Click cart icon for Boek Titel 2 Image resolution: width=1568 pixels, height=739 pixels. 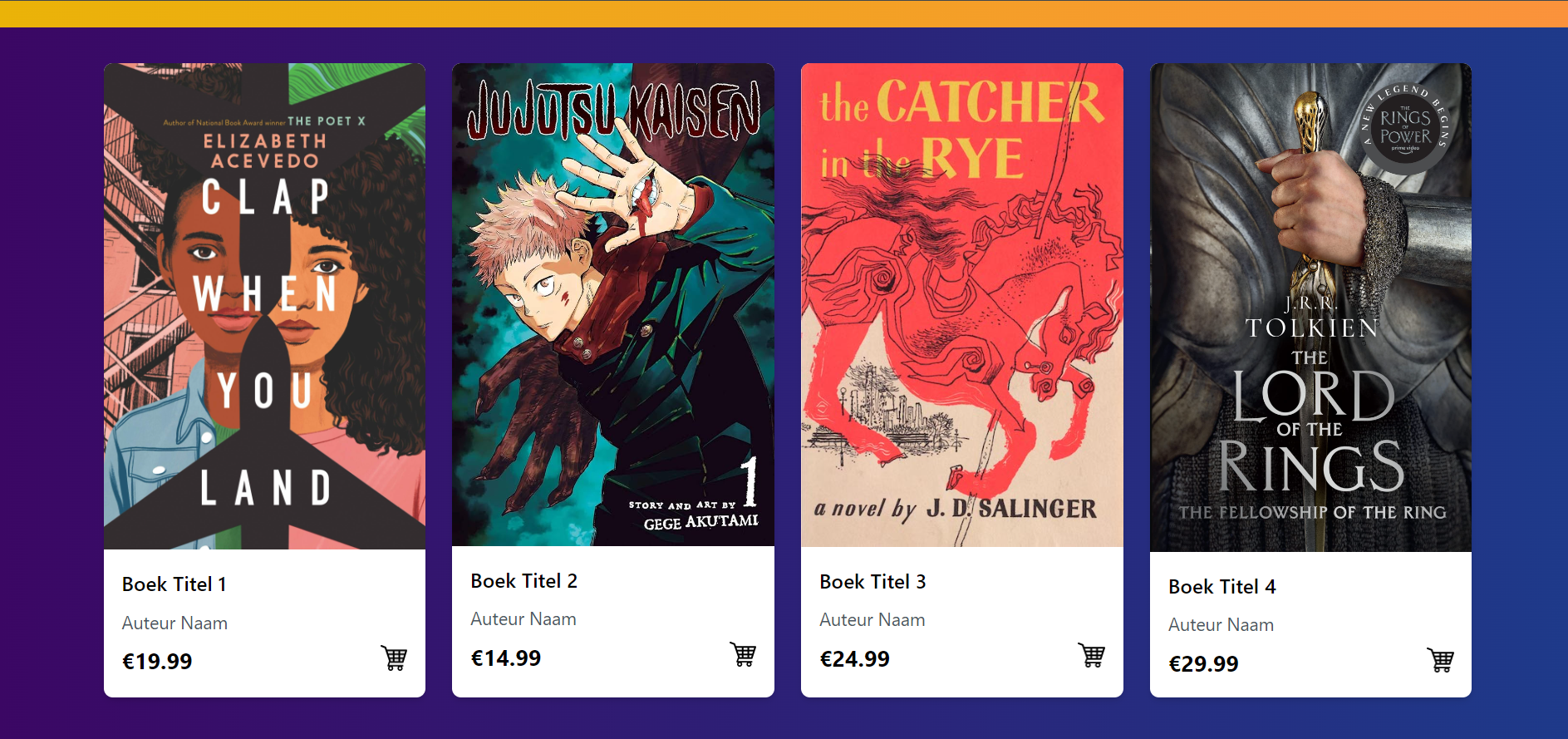click(743, 654)
